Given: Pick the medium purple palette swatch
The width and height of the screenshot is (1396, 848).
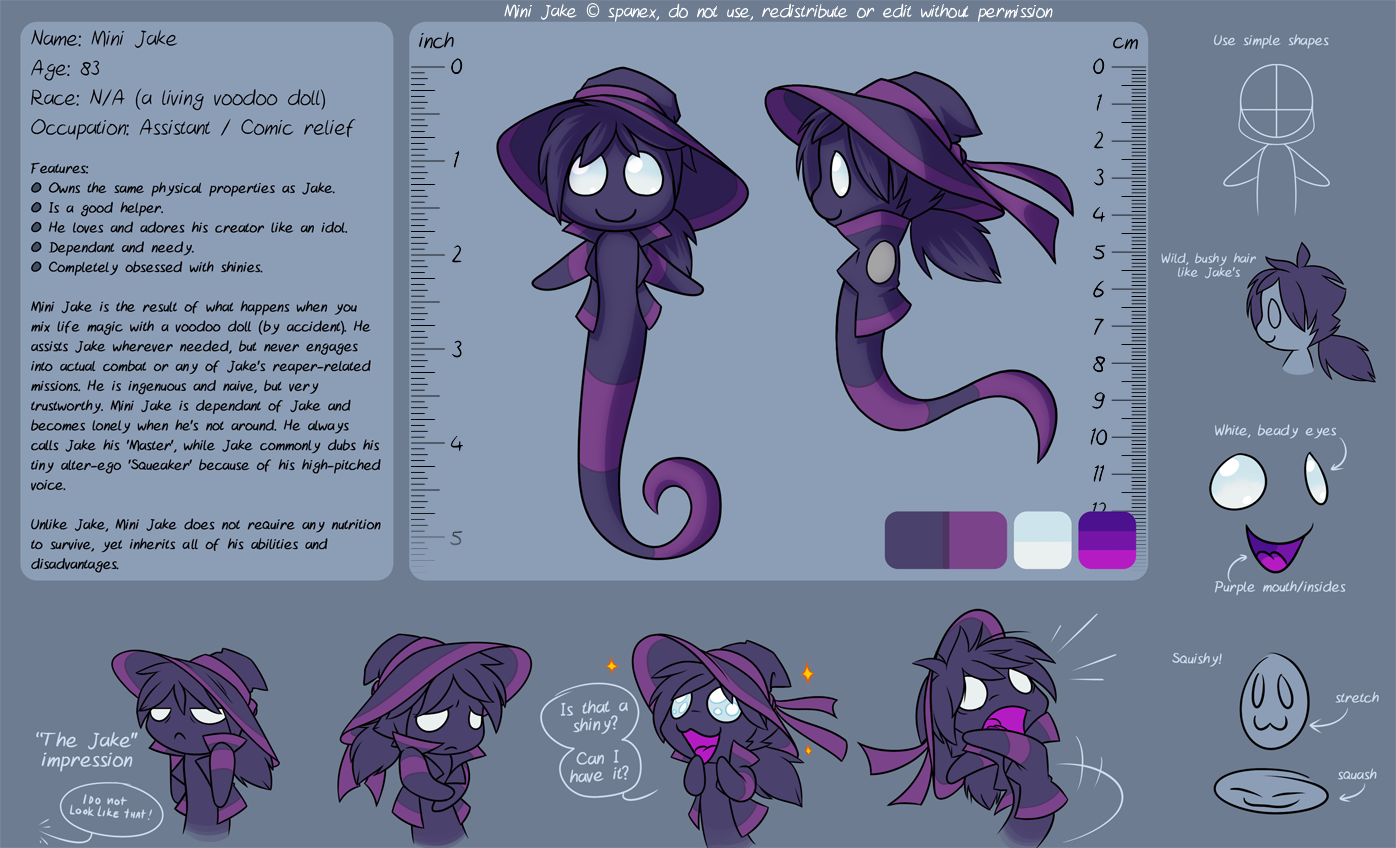Looking at the screenshot, I should 977,540.
